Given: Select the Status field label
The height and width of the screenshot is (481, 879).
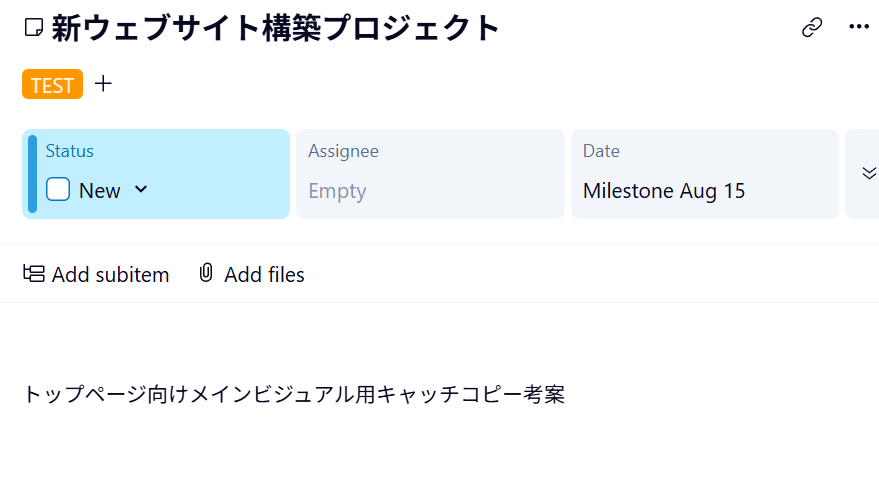Looking at the screenshot, I should coord(70,151).
